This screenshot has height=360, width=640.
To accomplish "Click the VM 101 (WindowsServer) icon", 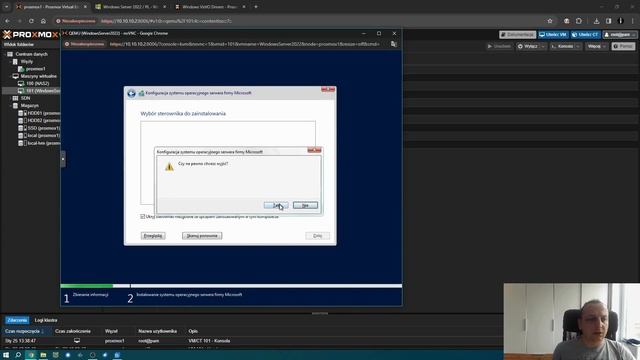I will click(x=21, y=91).
